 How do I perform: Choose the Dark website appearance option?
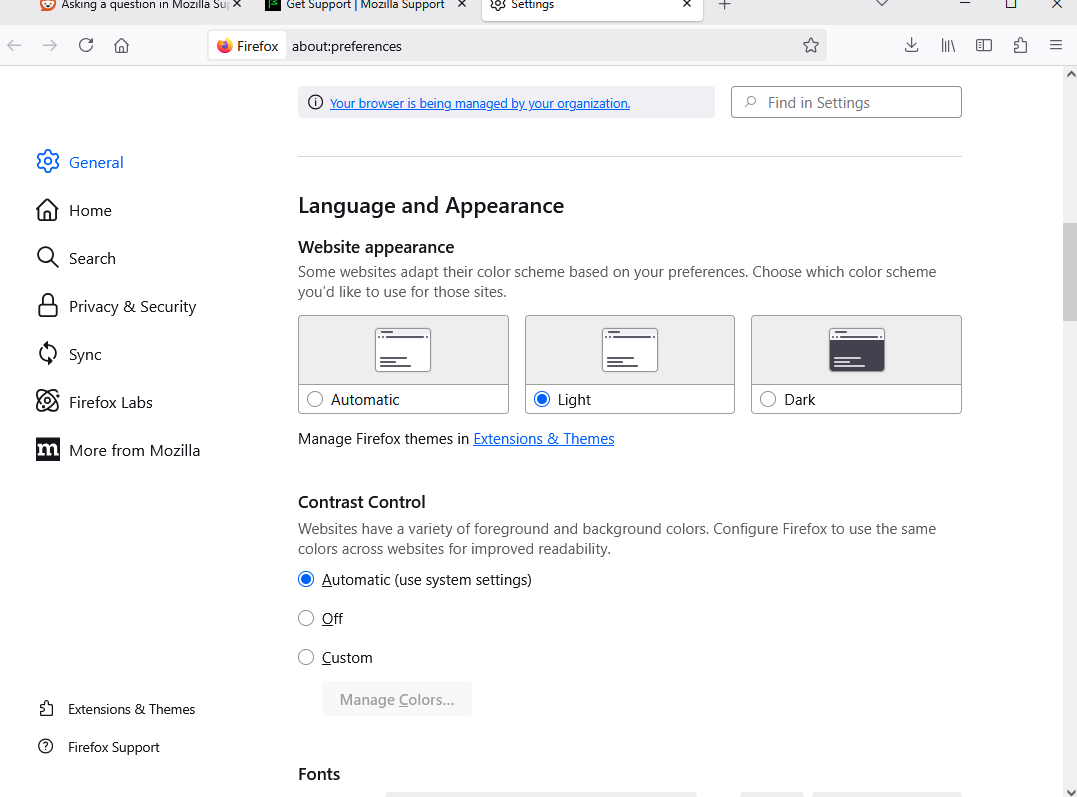point(768,399)
